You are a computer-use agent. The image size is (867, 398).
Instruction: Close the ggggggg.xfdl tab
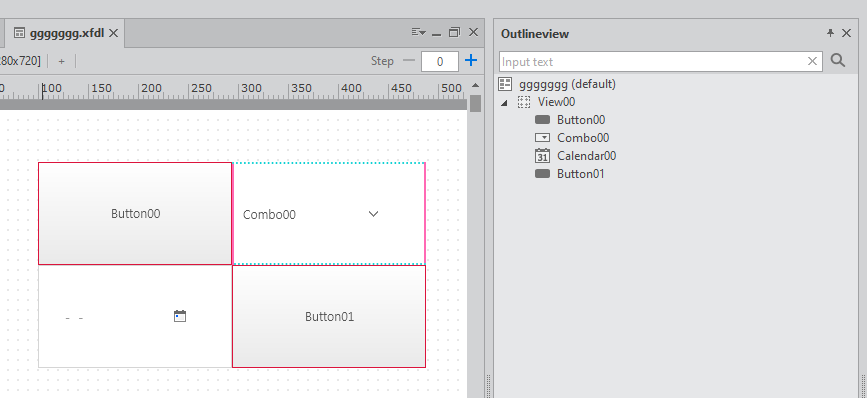coord(113,33)
